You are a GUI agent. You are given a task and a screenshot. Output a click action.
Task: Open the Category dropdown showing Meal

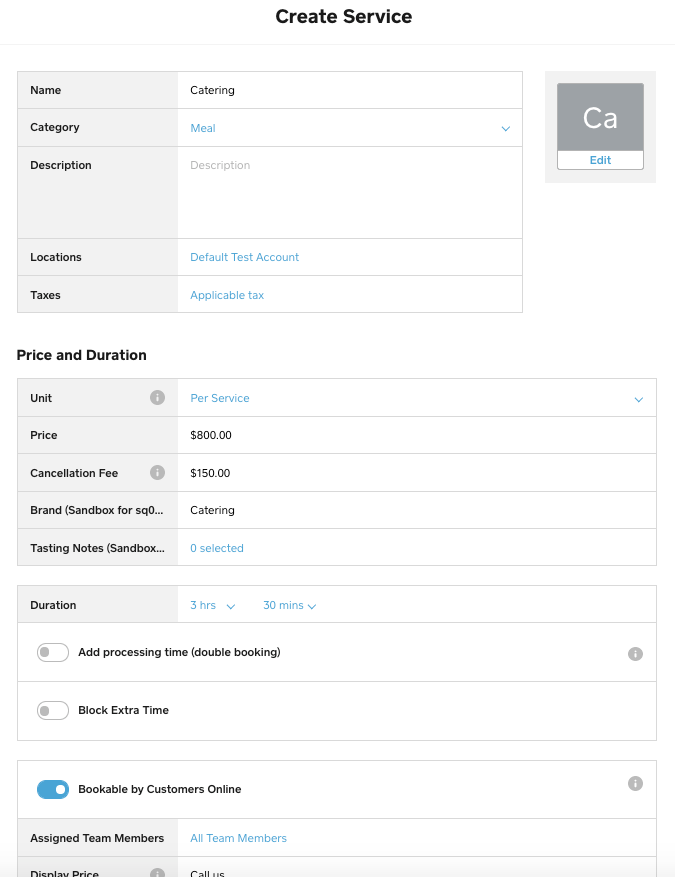click(350, 128)
